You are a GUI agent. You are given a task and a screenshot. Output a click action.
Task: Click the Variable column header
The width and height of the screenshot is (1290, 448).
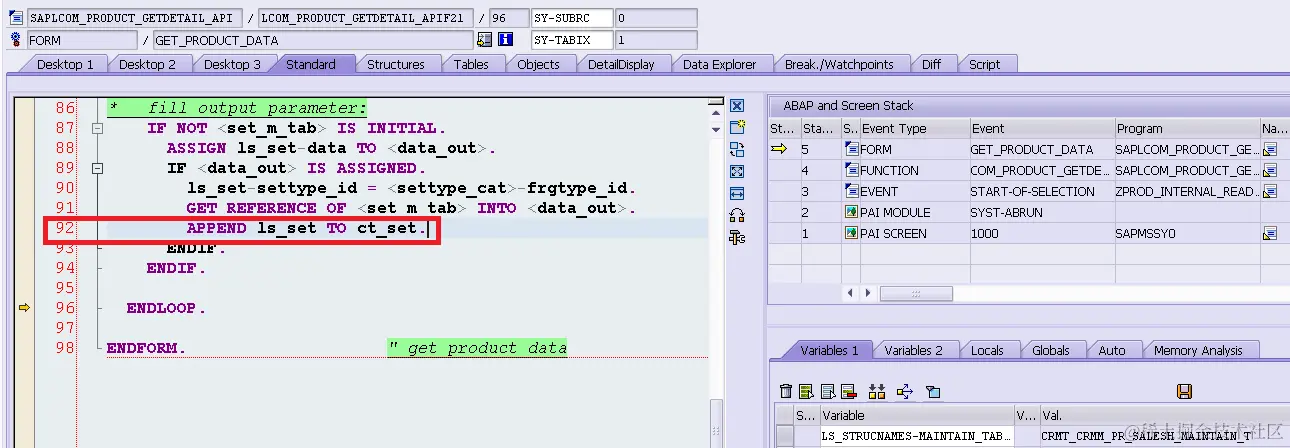point(916,415)
